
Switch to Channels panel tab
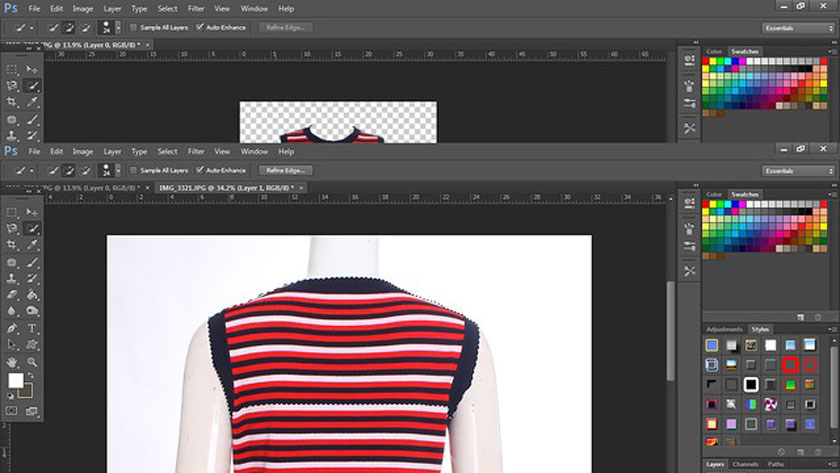click(745, 464)
